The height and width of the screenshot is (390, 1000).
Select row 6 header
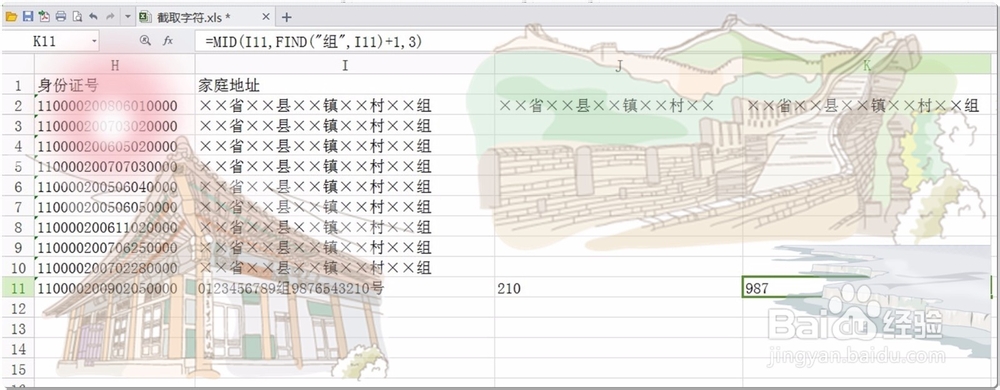(x=18, y=187)
